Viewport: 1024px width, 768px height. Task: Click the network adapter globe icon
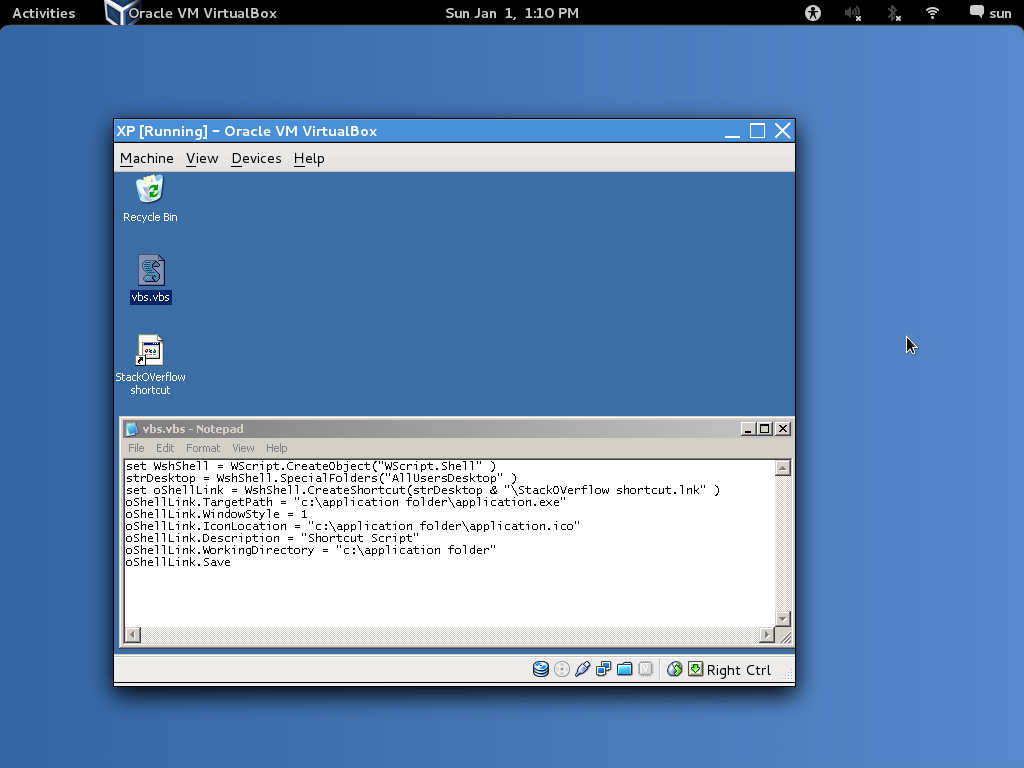(x=673, y=669)
